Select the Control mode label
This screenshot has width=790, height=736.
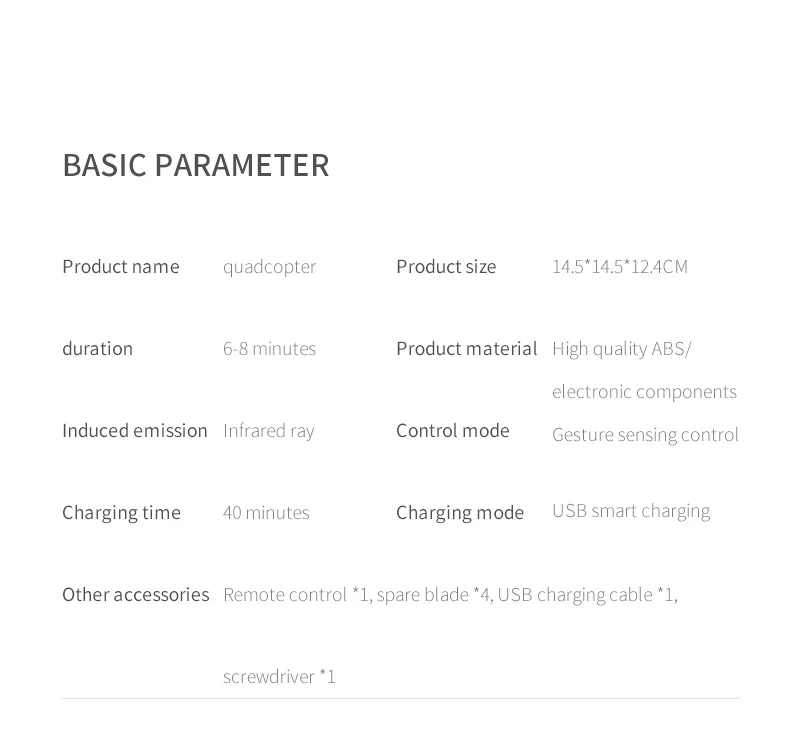tap(453, 431)
